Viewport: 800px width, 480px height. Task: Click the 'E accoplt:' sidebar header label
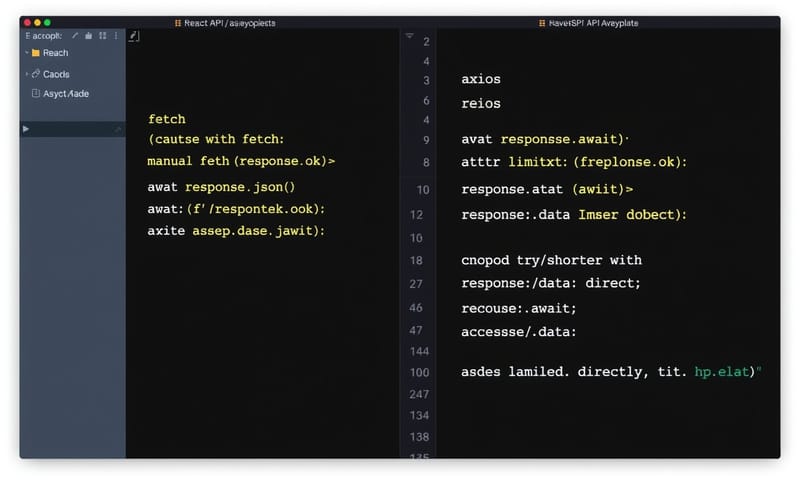(43, 36)
